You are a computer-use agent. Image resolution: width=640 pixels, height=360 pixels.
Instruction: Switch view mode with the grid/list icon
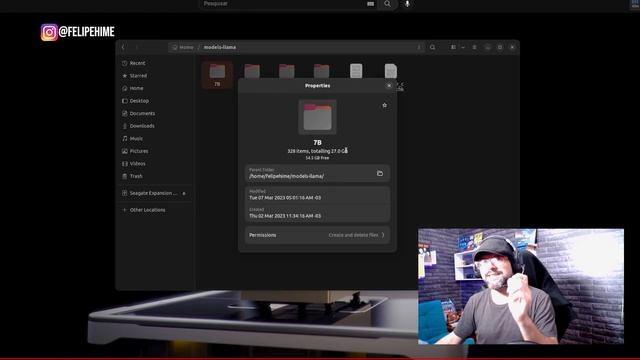453,47
